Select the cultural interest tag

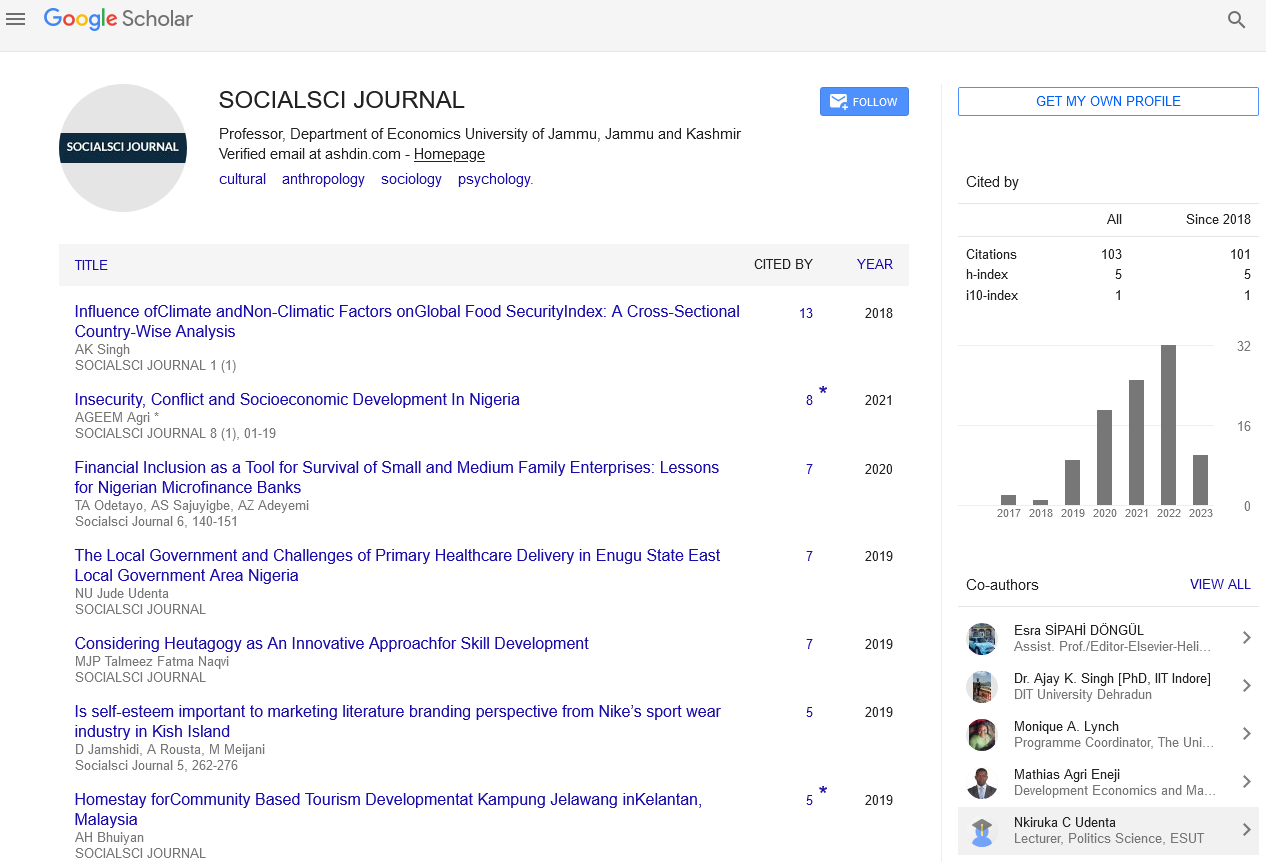pyautogui.click(x=243, y=179)
